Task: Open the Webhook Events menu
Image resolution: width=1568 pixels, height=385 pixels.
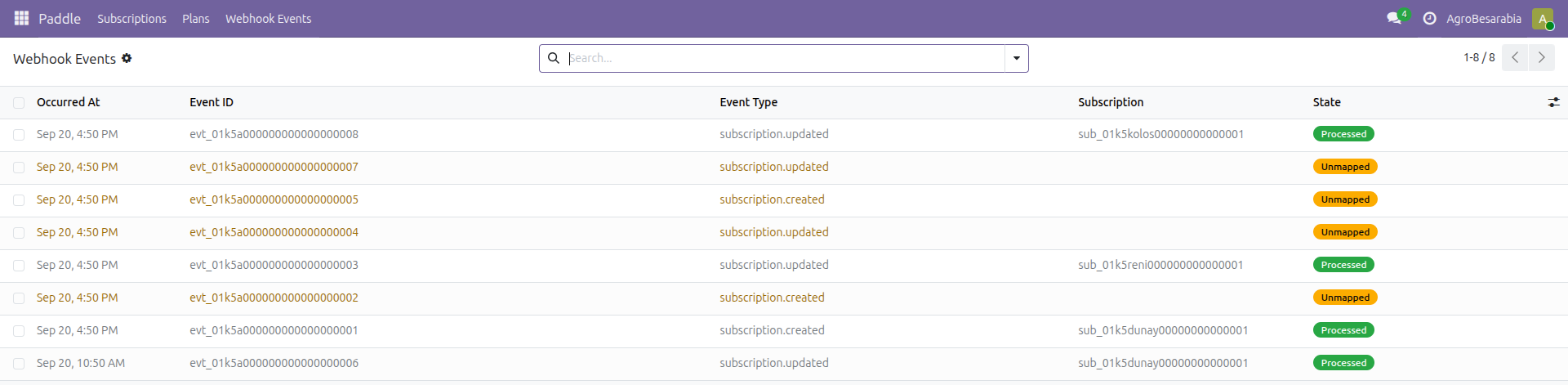Action: (x=268, y=18)
